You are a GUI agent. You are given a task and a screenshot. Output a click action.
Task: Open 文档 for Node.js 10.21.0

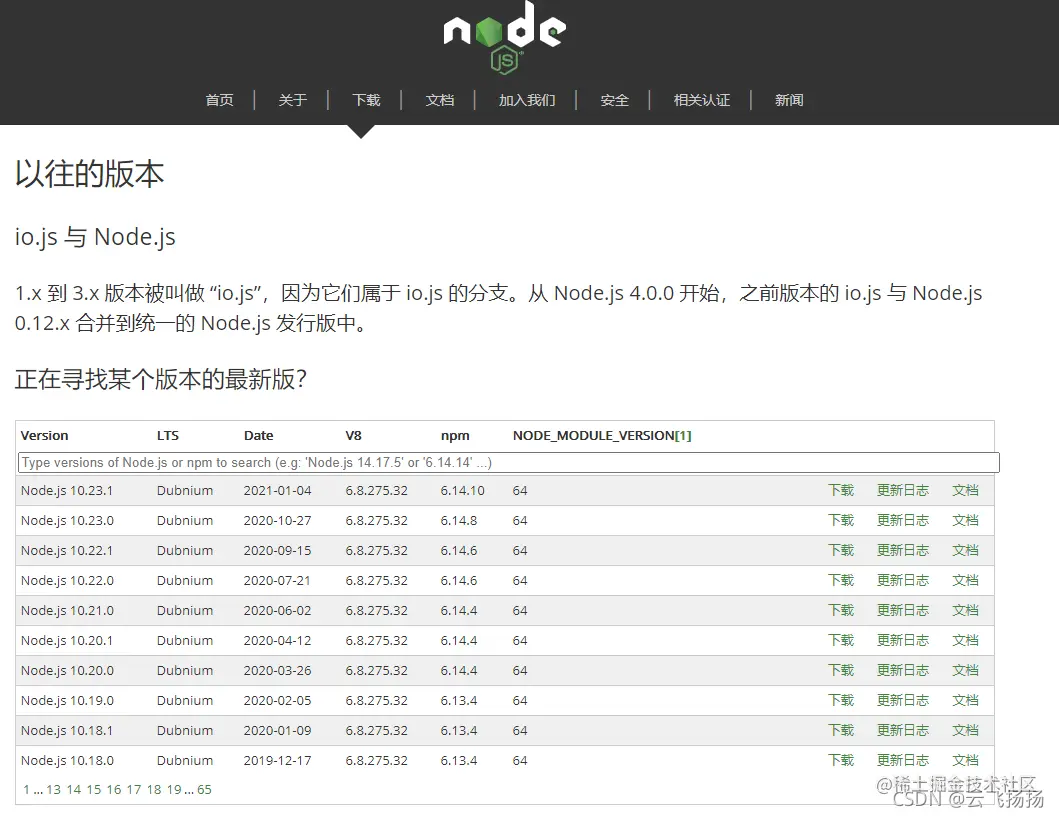[x=966, y=610]
